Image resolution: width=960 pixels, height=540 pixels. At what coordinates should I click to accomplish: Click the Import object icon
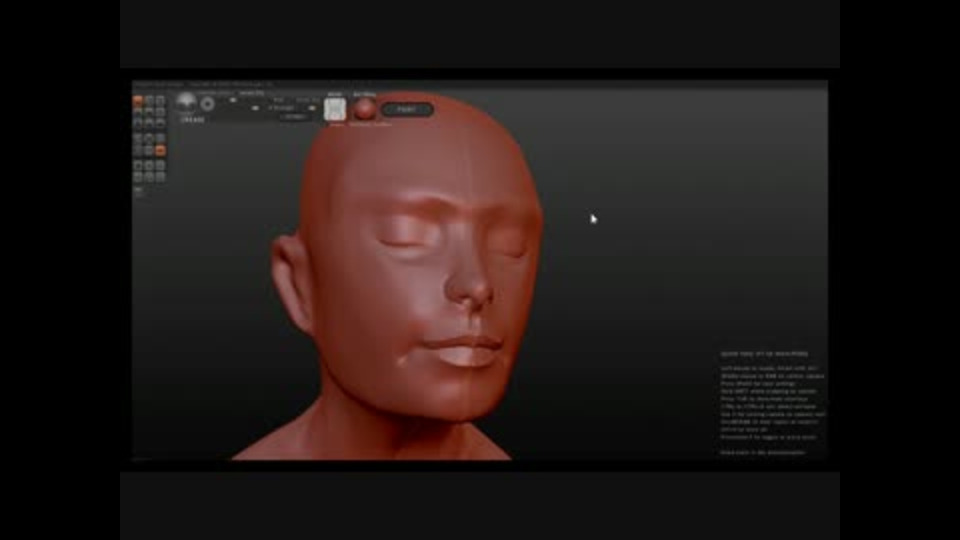point(160,165)
